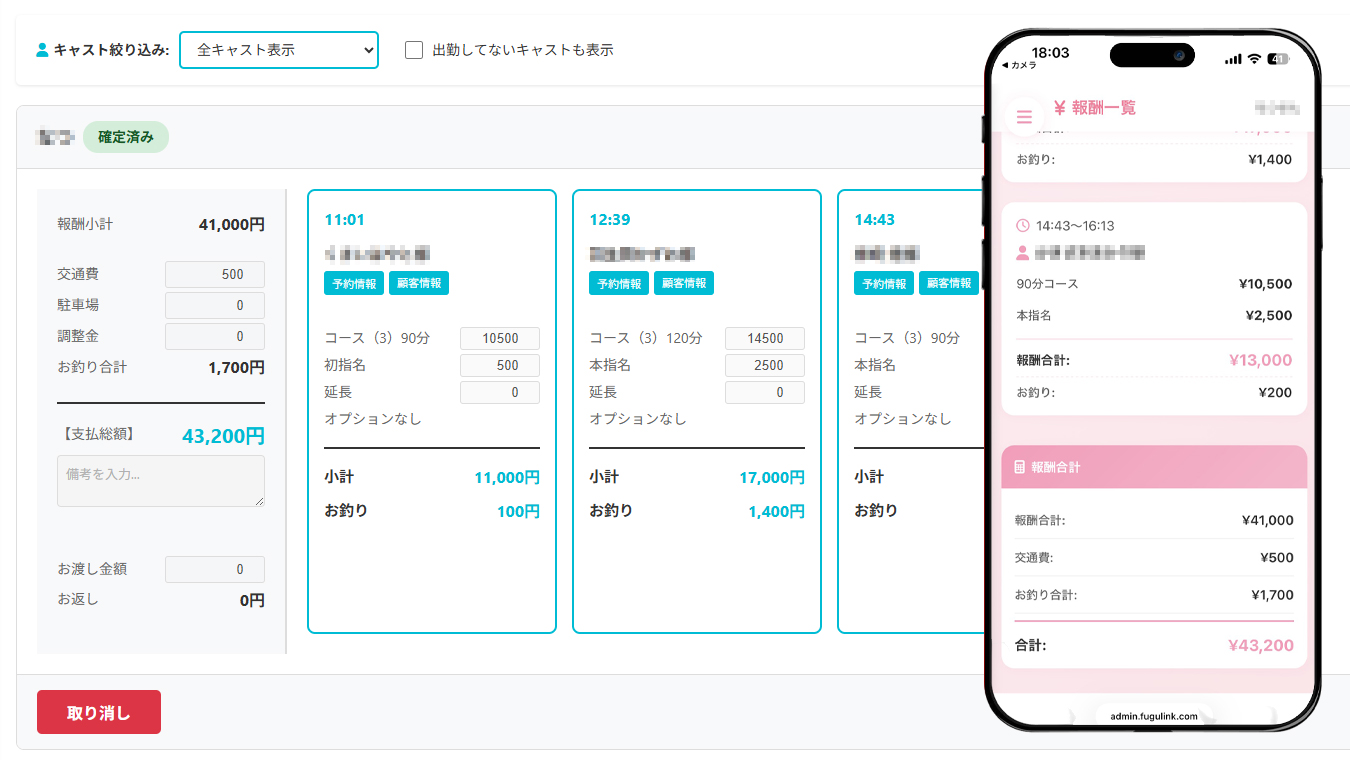1350x760 pixels.
Task: Click the pink person icon under the time
Action: coord(1022,253)
